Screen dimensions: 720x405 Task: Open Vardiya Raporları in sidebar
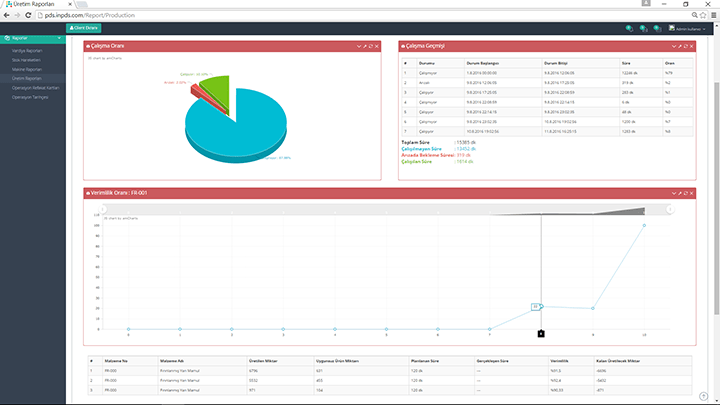[x=27, y=51]
